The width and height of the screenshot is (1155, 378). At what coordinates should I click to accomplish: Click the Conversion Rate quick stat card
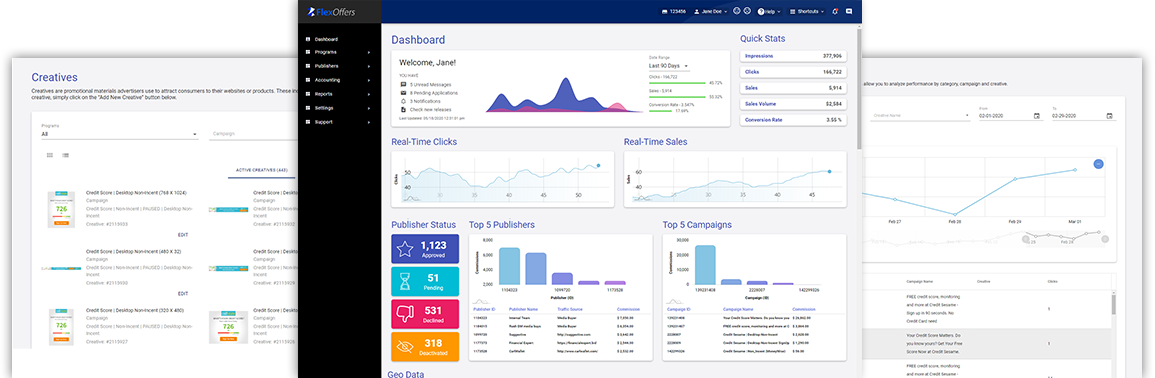tap(793, 119)
